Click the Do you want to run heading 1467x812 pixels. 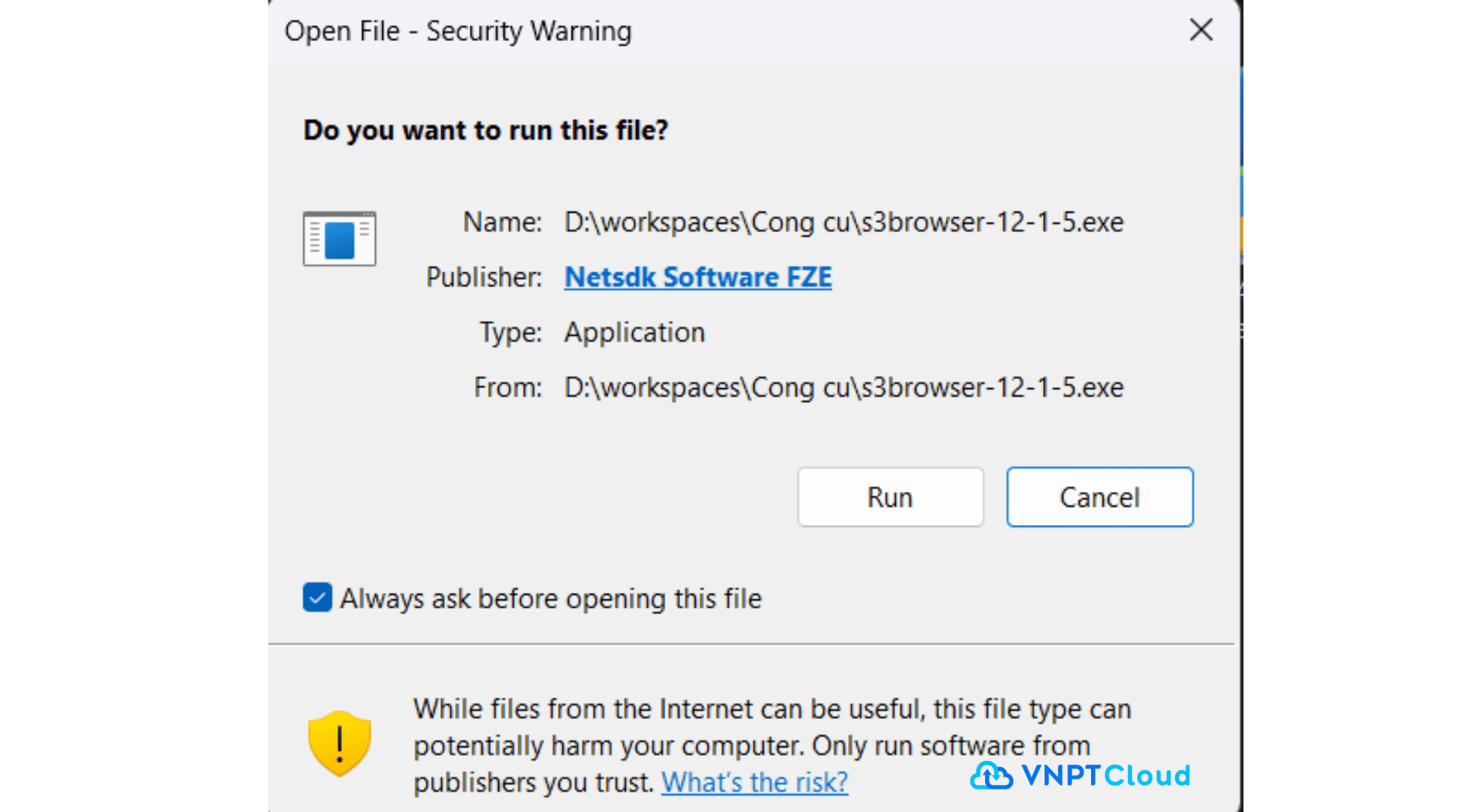485,130
